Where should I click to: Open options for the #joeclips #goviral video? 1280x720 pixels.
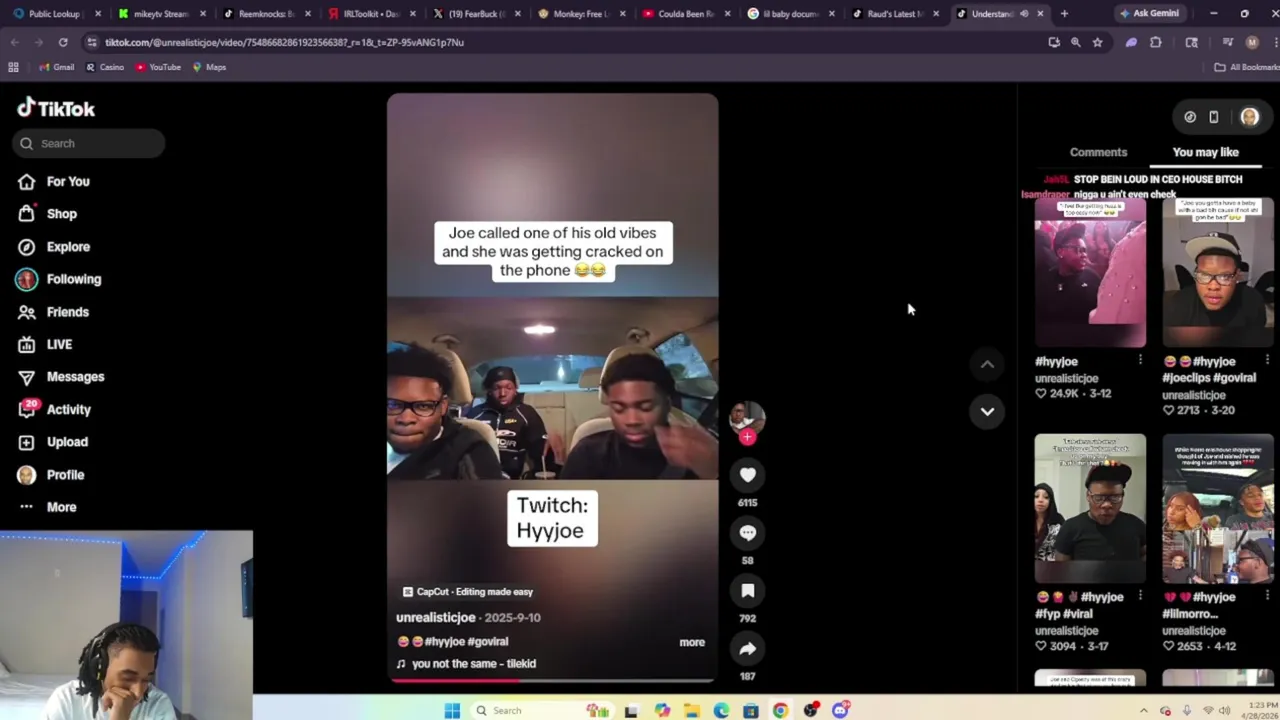coord(1268,360)
